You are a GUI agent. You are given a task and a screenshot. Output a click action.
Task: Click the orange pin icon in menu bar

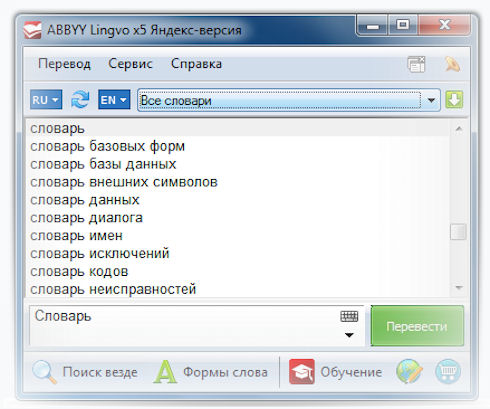tap(452, 64)
